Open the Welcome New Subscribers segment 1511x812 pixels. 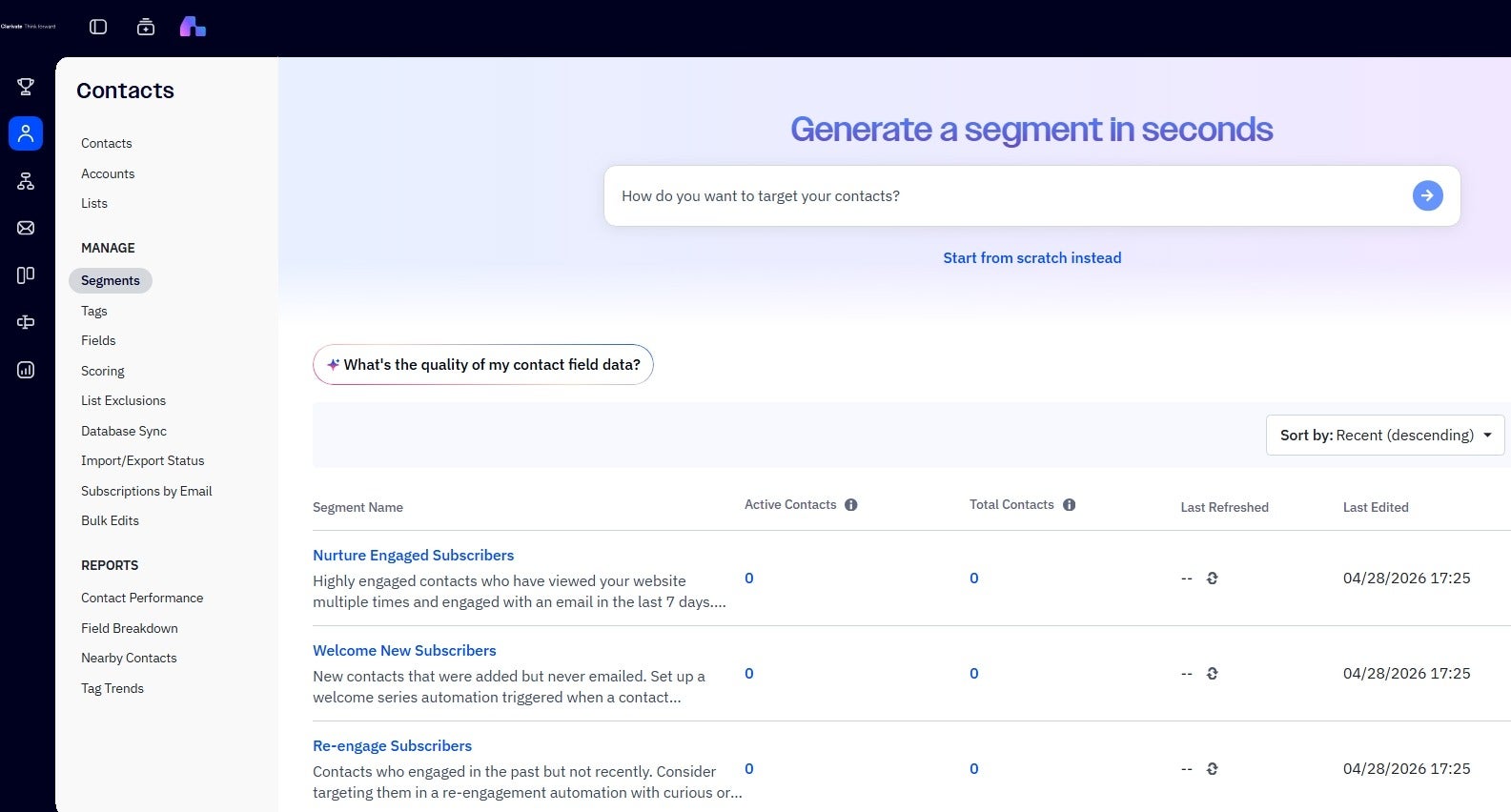pos(404,650)
